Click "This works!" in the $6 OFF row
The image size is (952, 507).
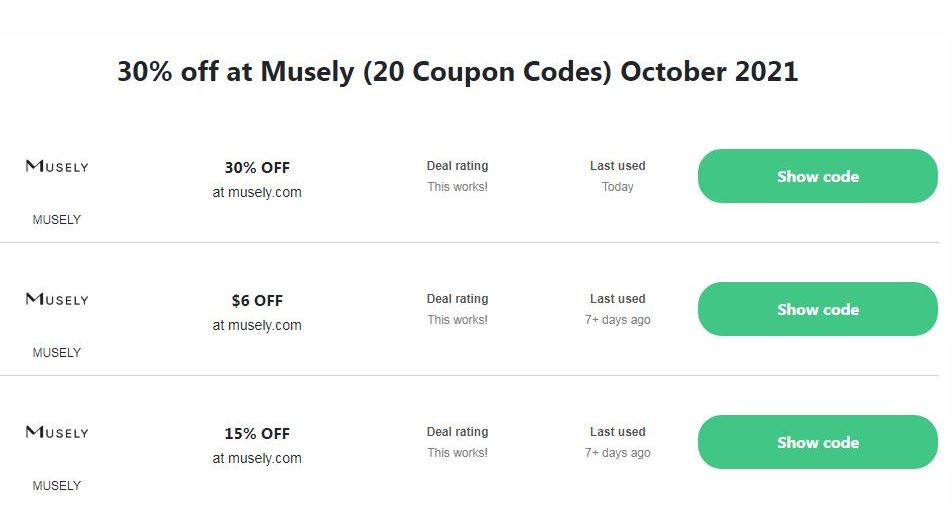[x=457, y=320]
